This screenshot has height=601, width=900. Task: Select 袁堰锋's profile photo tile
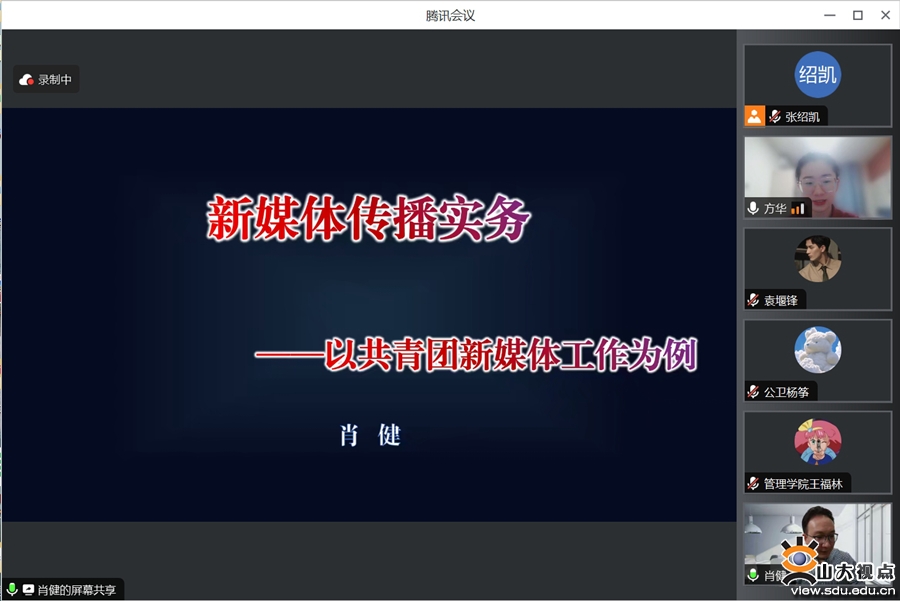817,259
